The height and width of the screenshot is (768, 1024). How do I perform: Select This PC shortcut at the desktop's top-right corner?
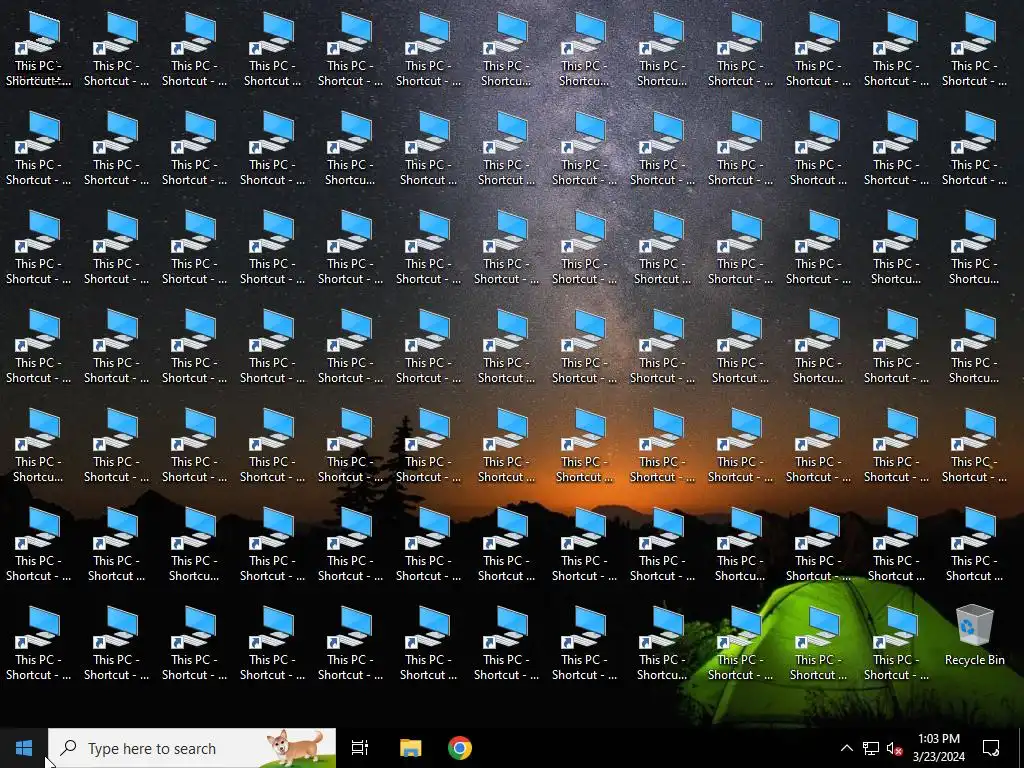(x=974, y=50)
